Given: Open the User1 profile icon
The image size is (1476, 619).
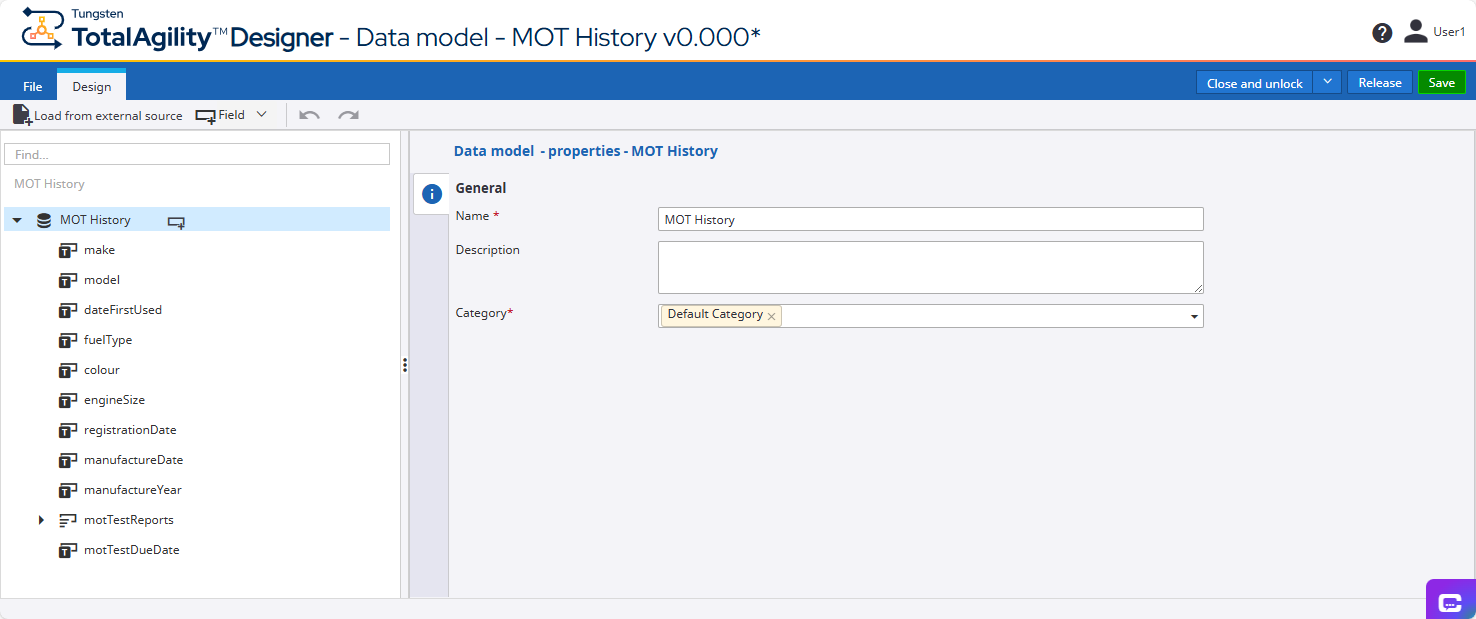Looking at the screenshot, I should click(x=1415, y=32).
